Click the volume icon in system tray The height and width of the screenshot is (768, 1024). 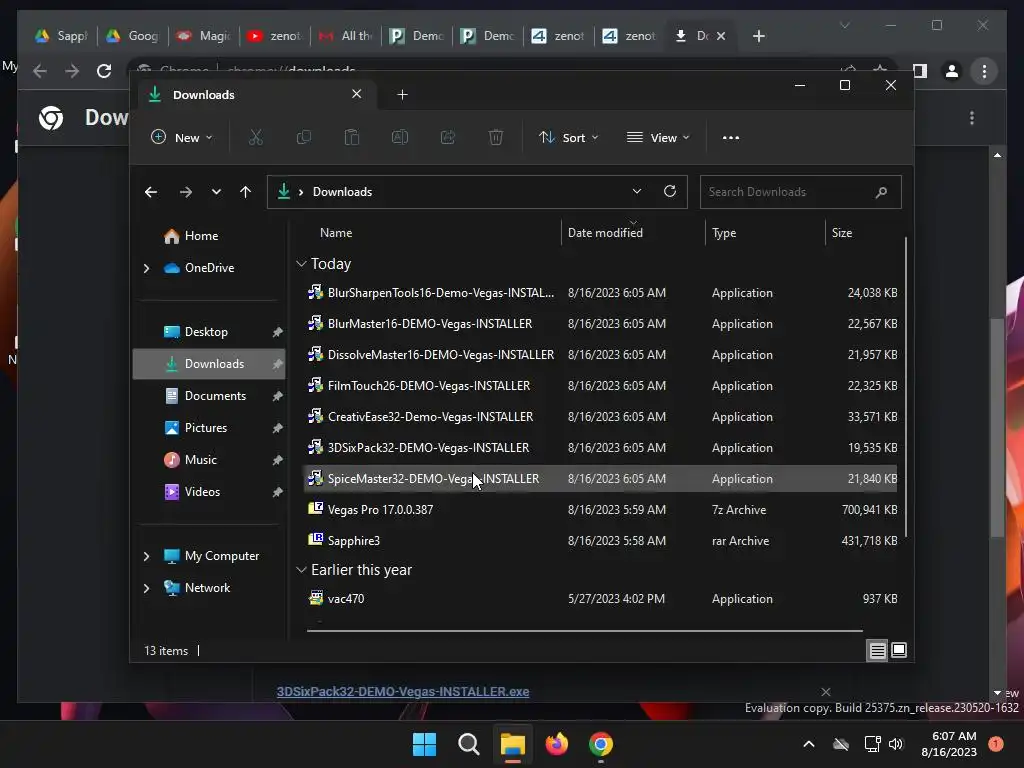[896, 744]
